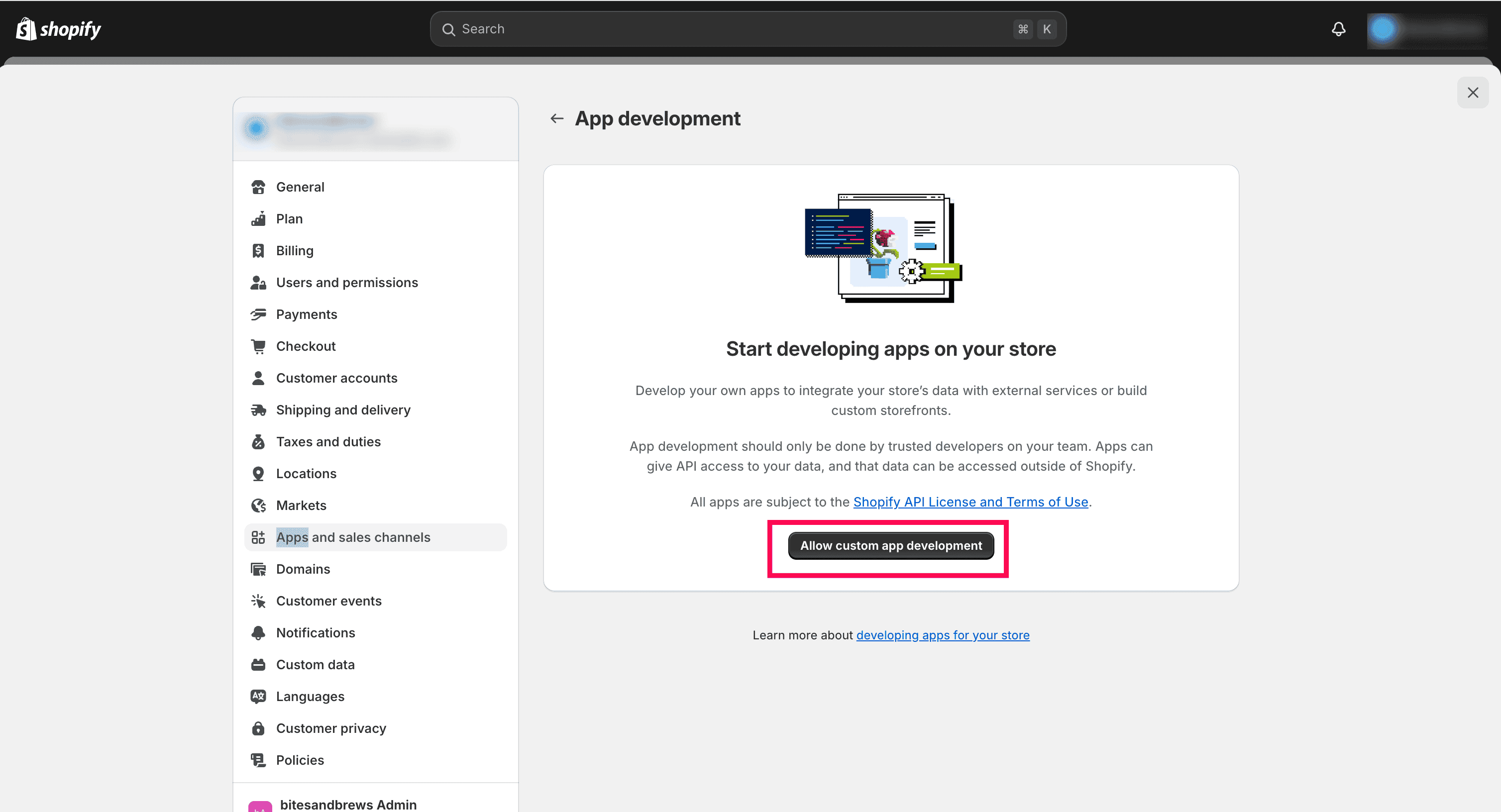
Task: Open Shopify API License and Terms link
Action: 970,502
